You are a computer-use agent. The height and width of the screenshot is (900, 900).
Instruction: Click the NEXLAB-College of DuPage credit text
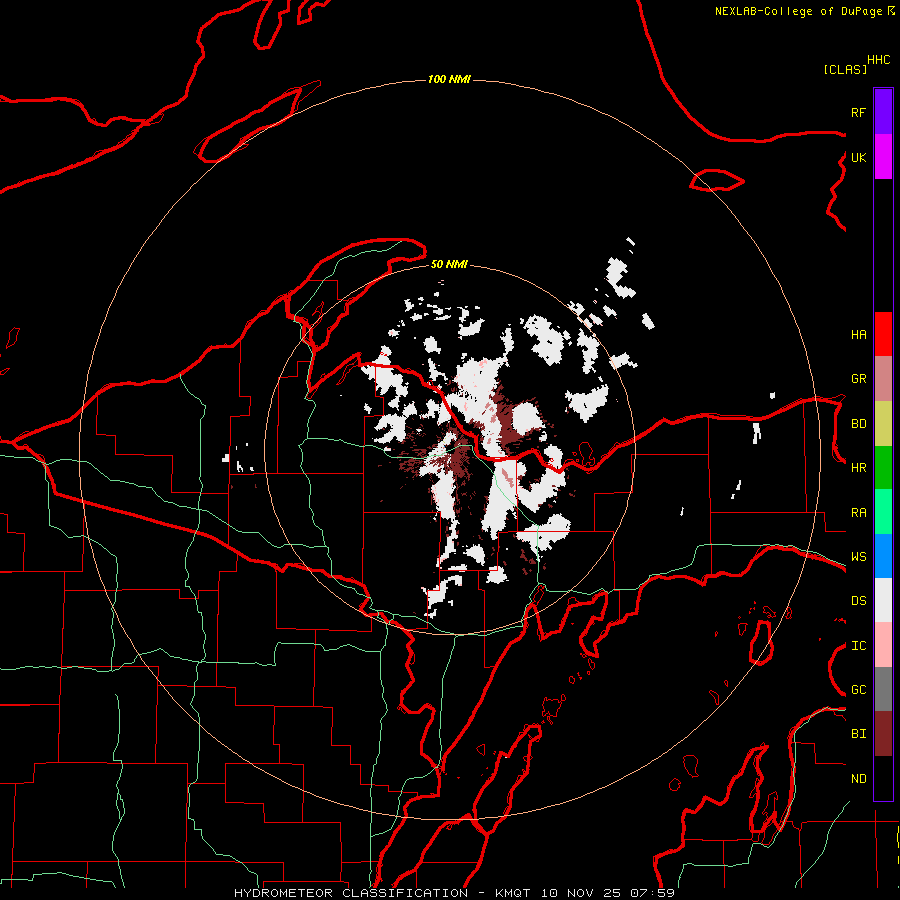(798, 11)
